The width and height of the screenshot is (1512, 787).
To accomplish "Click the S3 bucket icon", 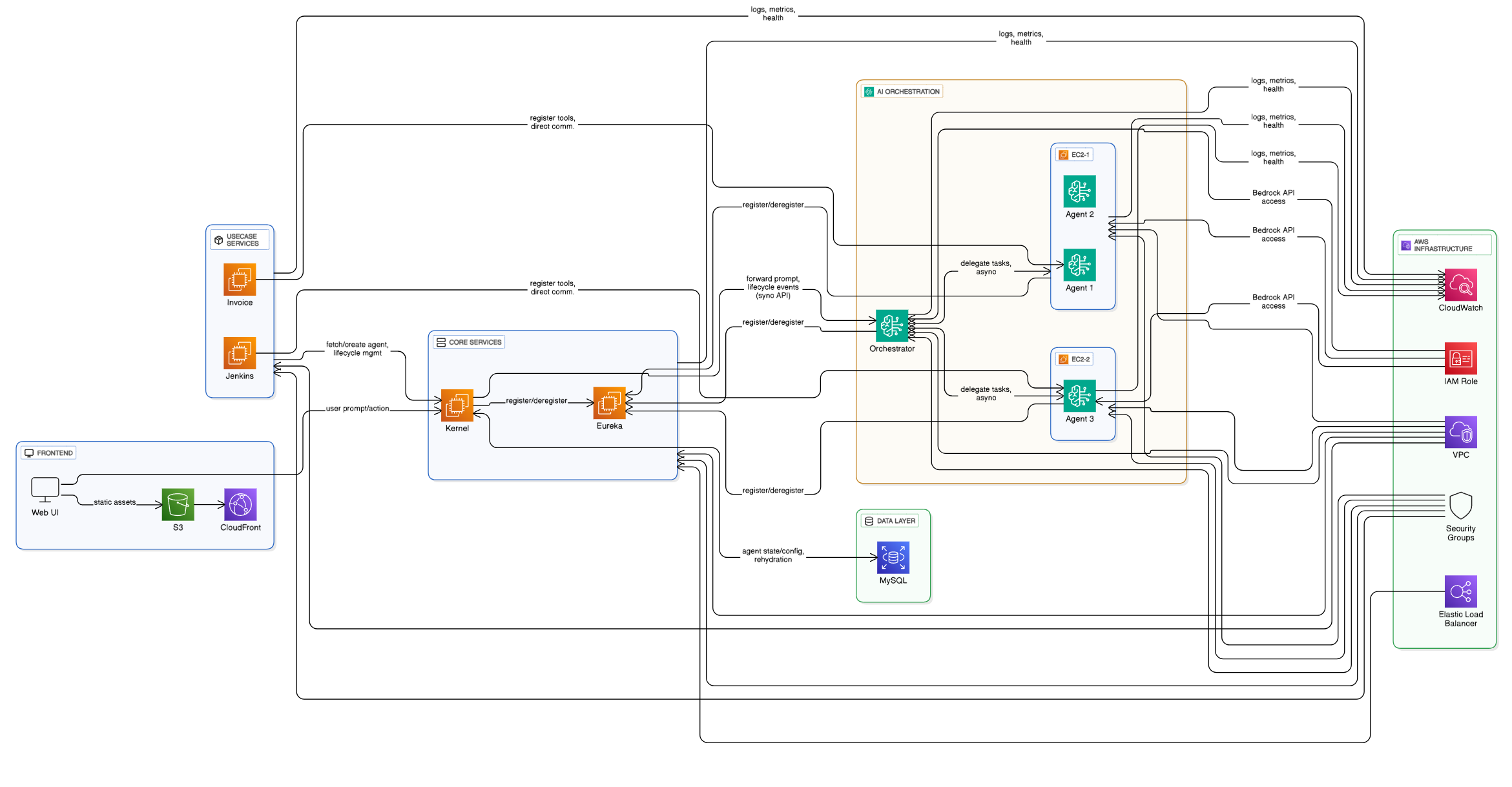I will 178,504.
